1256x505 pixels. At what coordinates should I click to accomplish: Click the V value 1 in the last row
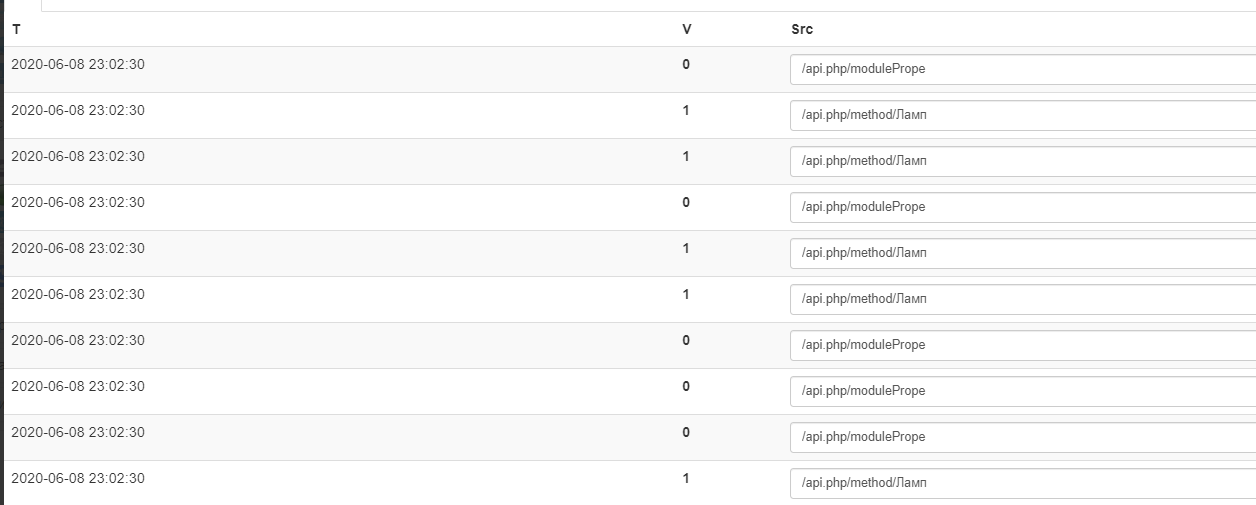pyautogui.click(x=686, y=479)
